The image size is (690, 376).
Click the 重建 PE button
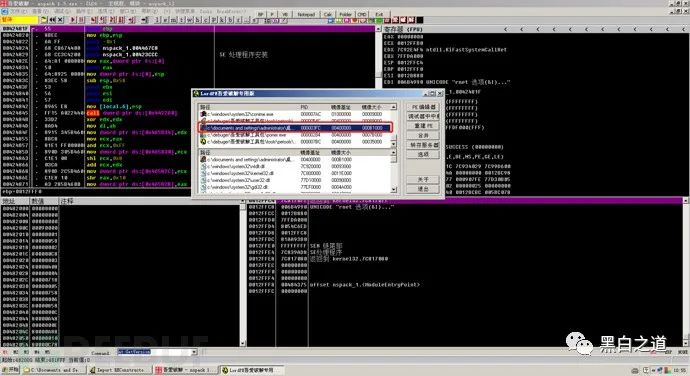pyautogui.click(x=423, y=126)
